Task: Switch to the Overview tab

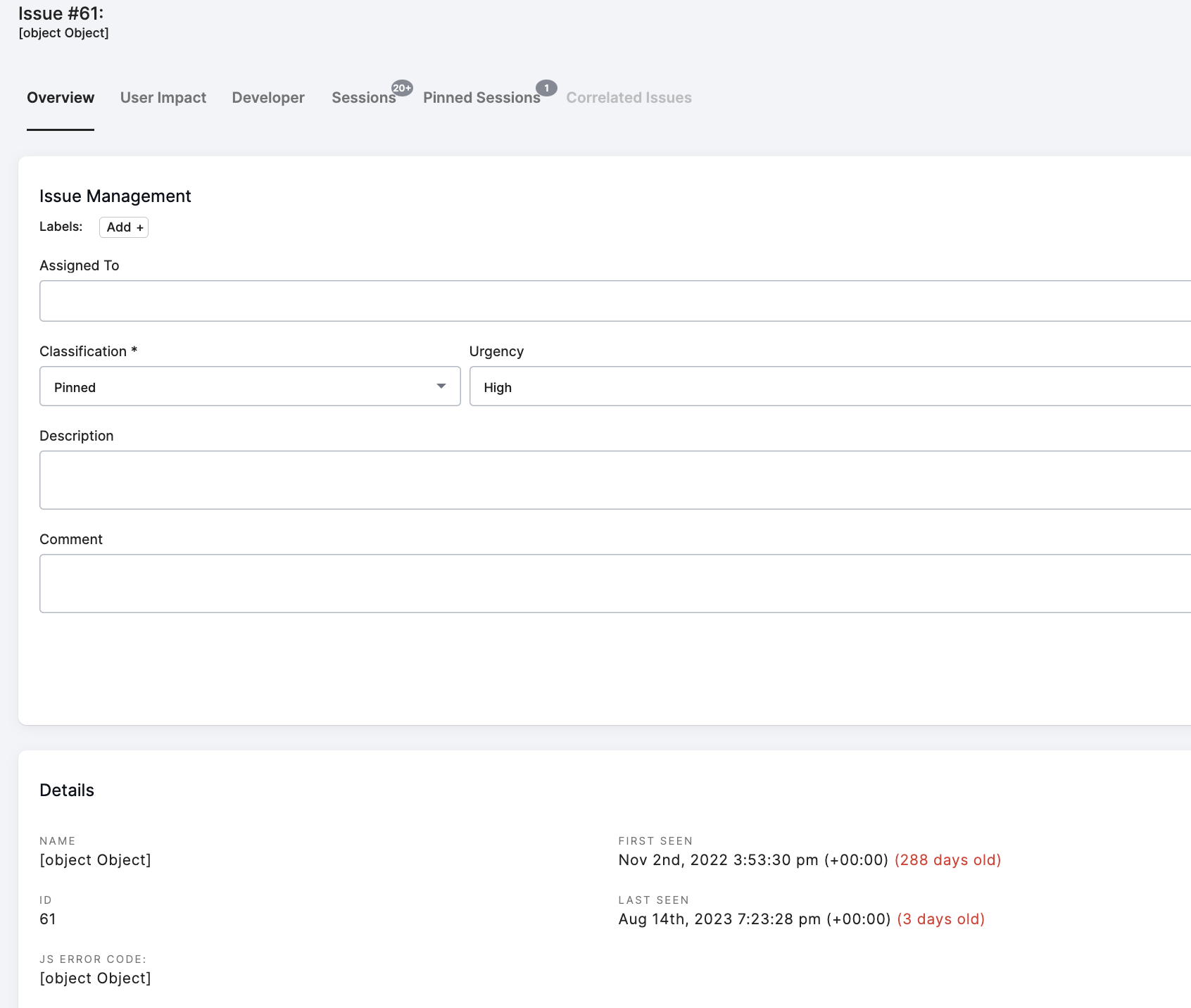Action: tap(61, 98)
